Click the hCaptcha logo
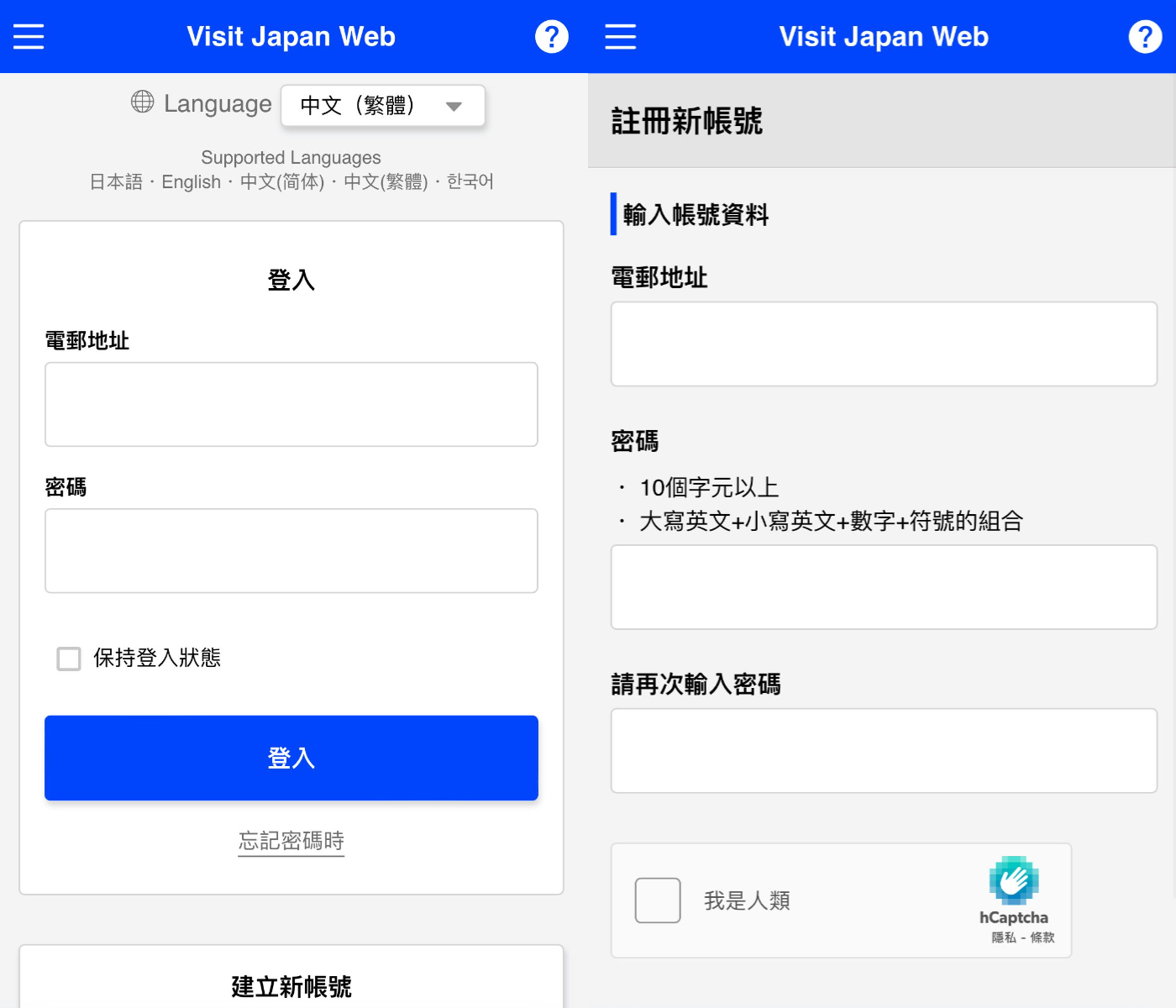This screenshot has width=1176, height=1008. point(1014,880)
